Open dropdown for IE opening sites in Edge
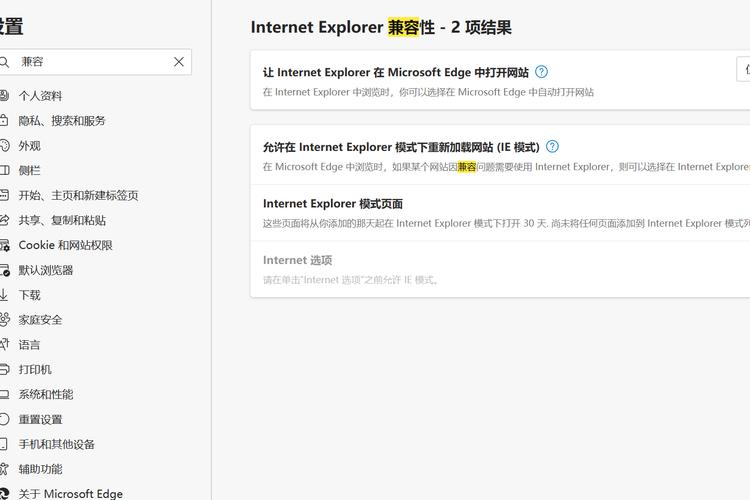 pos(743,69)
